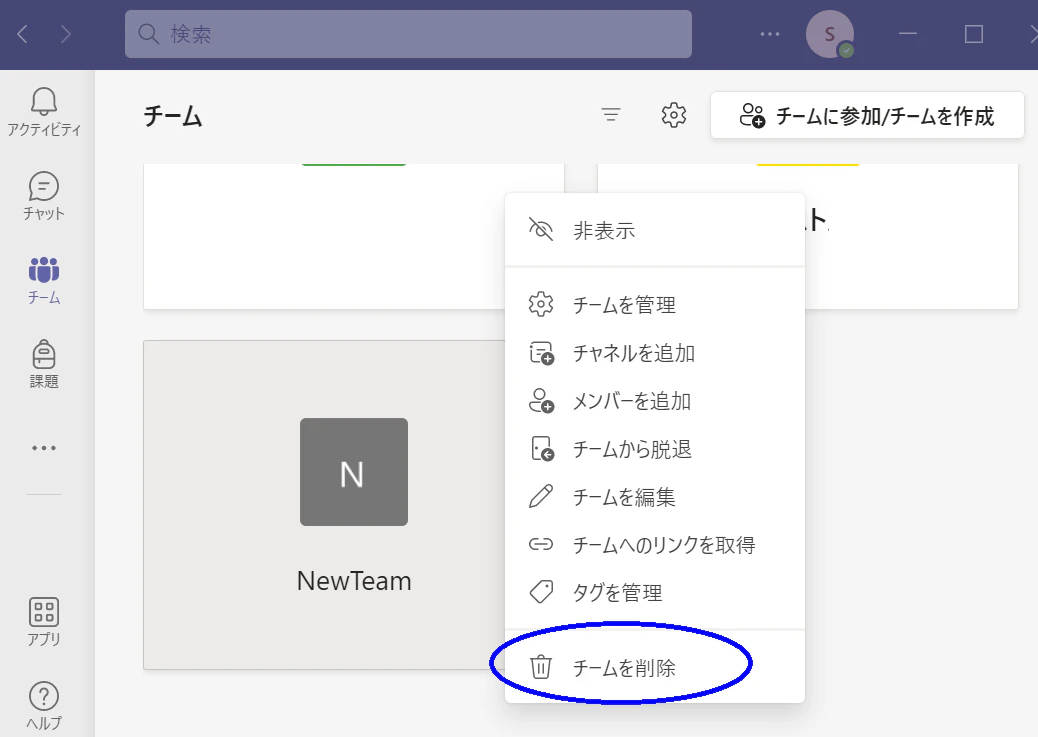The height and width of the screenshot is (737, 1038).
Task: Open the NewTeam team card
Action: click(324, 505)
